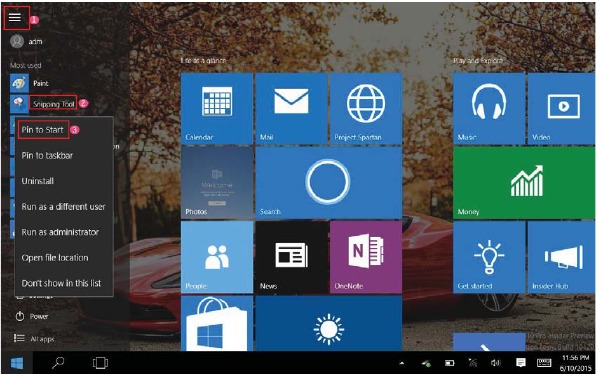Choose Pin to taskbar
The width and height of the screenshot is (597, 376).
[47, 155]
